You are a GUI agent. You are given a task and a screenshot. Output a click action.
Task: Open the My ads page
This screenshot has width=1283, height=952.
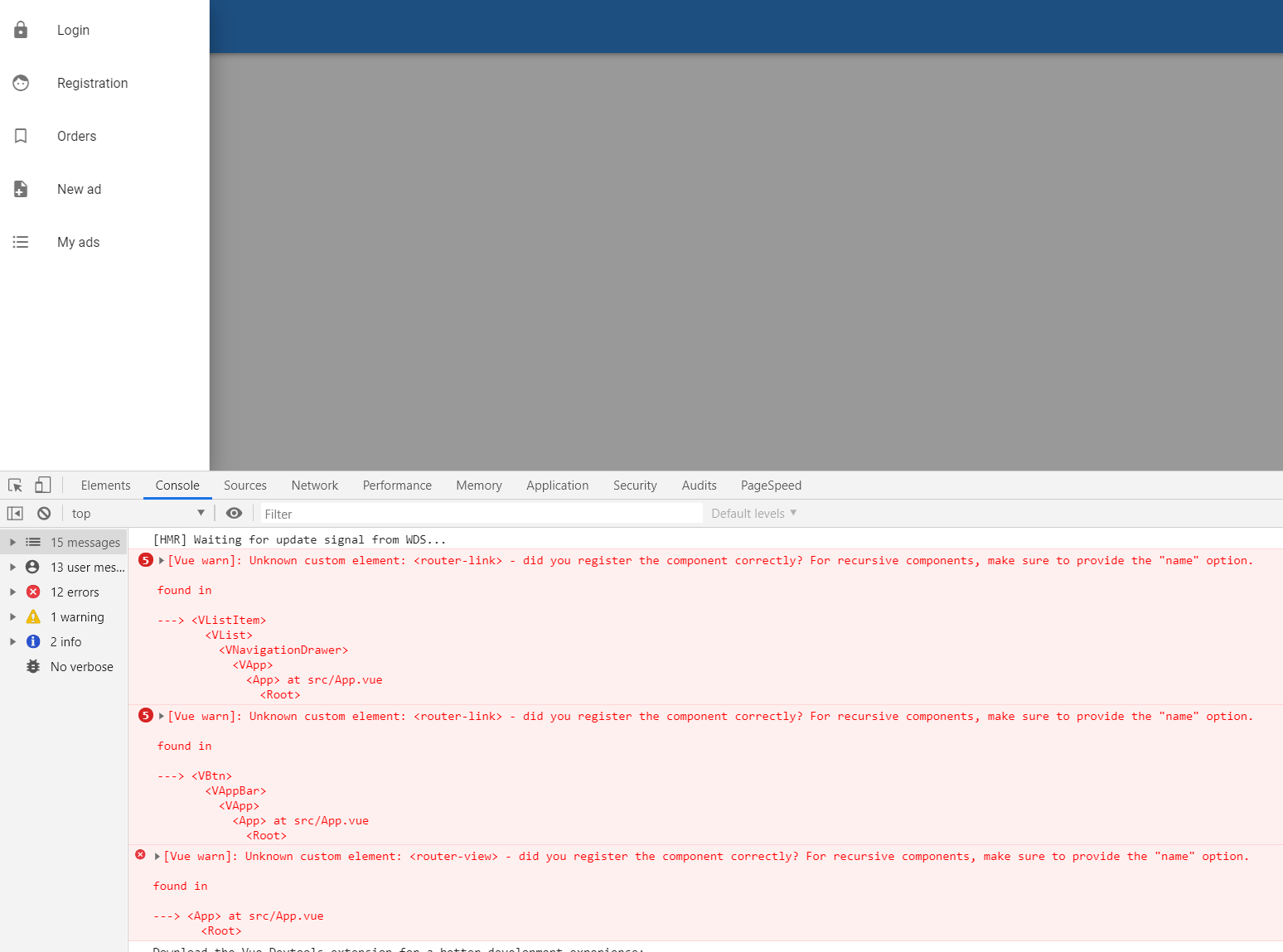pyautogui.click(x=104, y=242)
